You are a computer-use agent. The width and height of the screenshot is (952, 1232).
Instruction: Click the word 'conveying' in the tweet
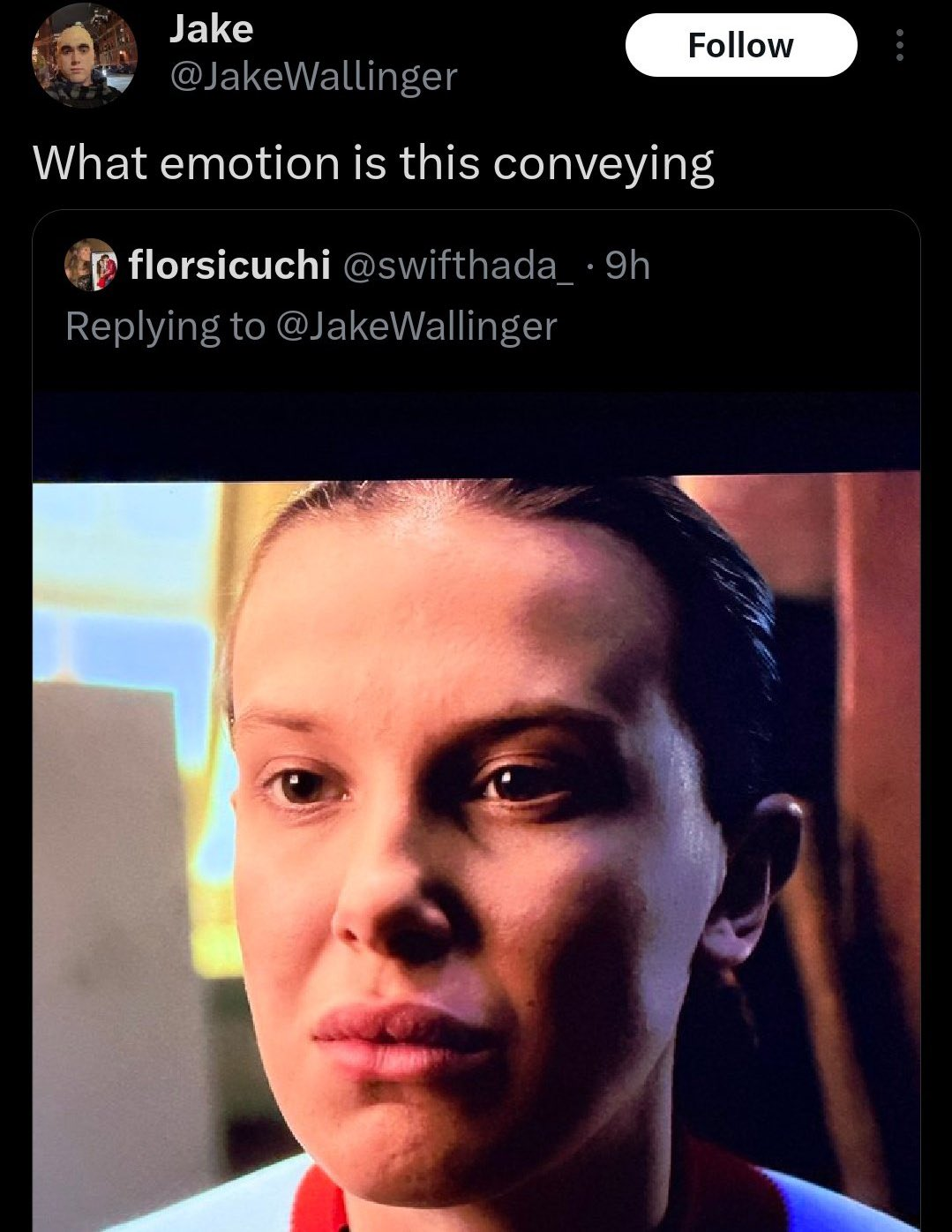point(603,164)
